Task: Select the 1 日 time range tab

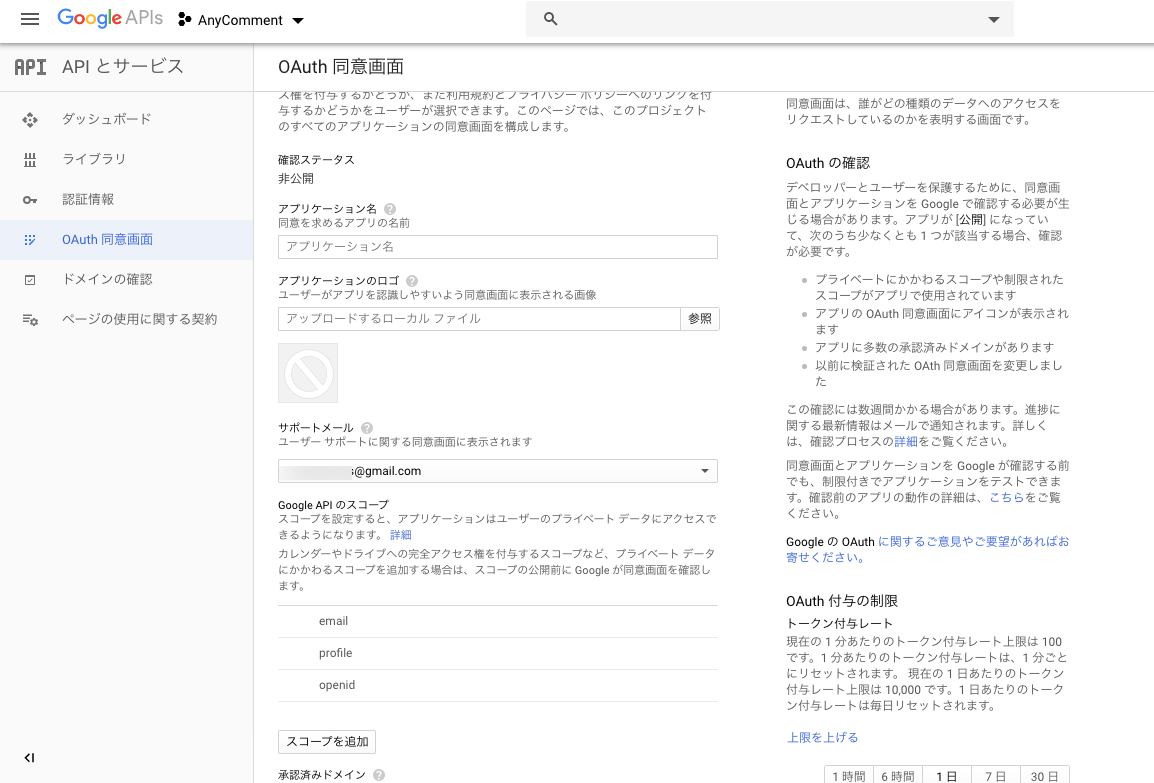Action: click(x=946, y=775)
